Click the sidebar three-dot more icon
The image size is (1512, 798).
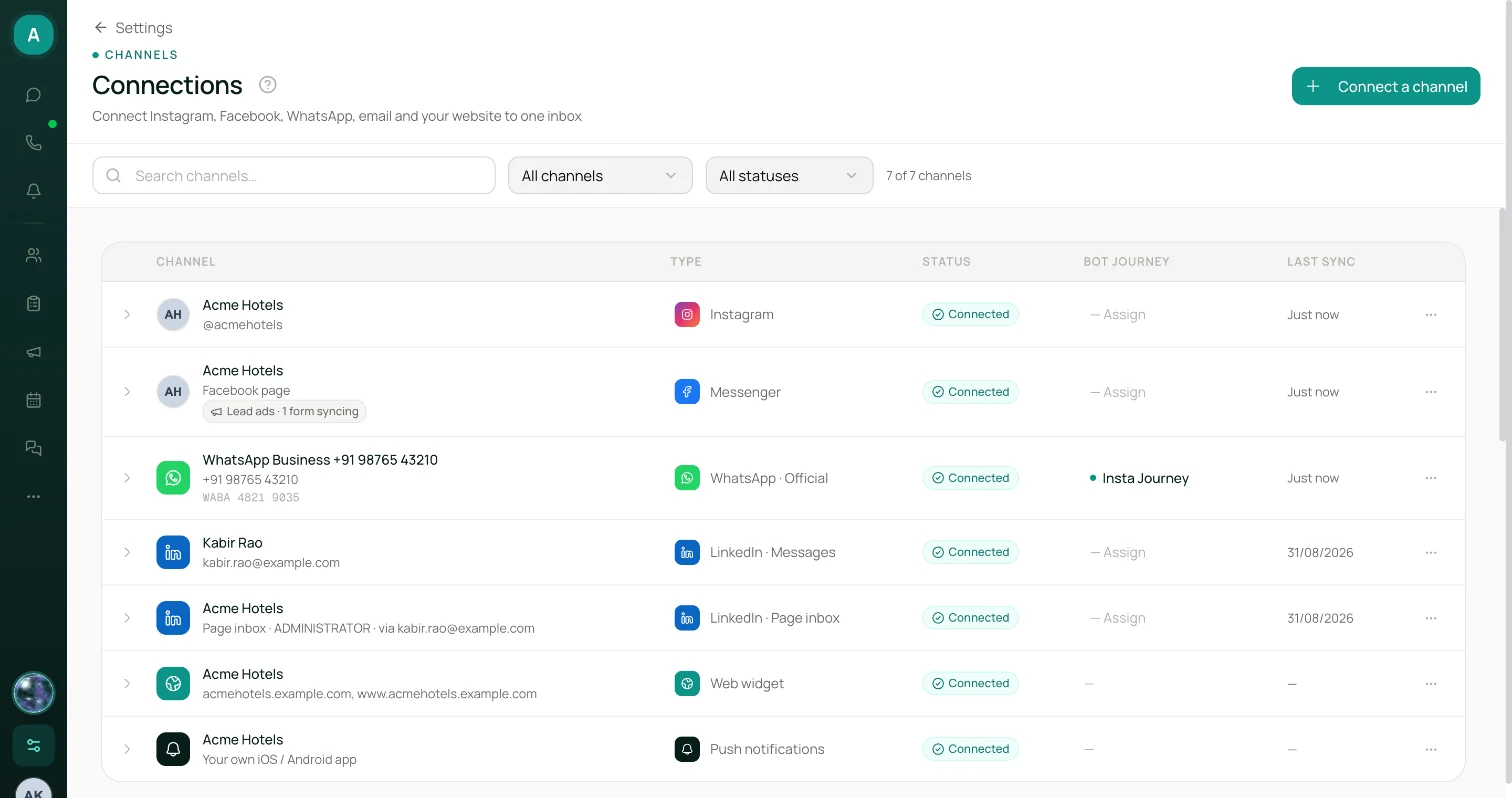[x=33, y=496]
